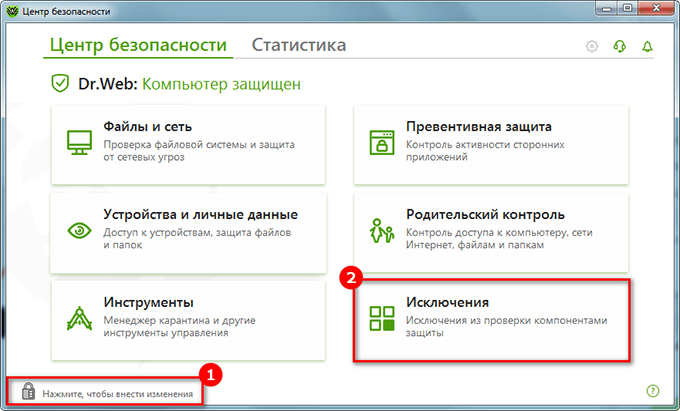Click the Dr.Web spider icon in the title bar
Viewport: 680px width, 411px height.
point(12,11)
